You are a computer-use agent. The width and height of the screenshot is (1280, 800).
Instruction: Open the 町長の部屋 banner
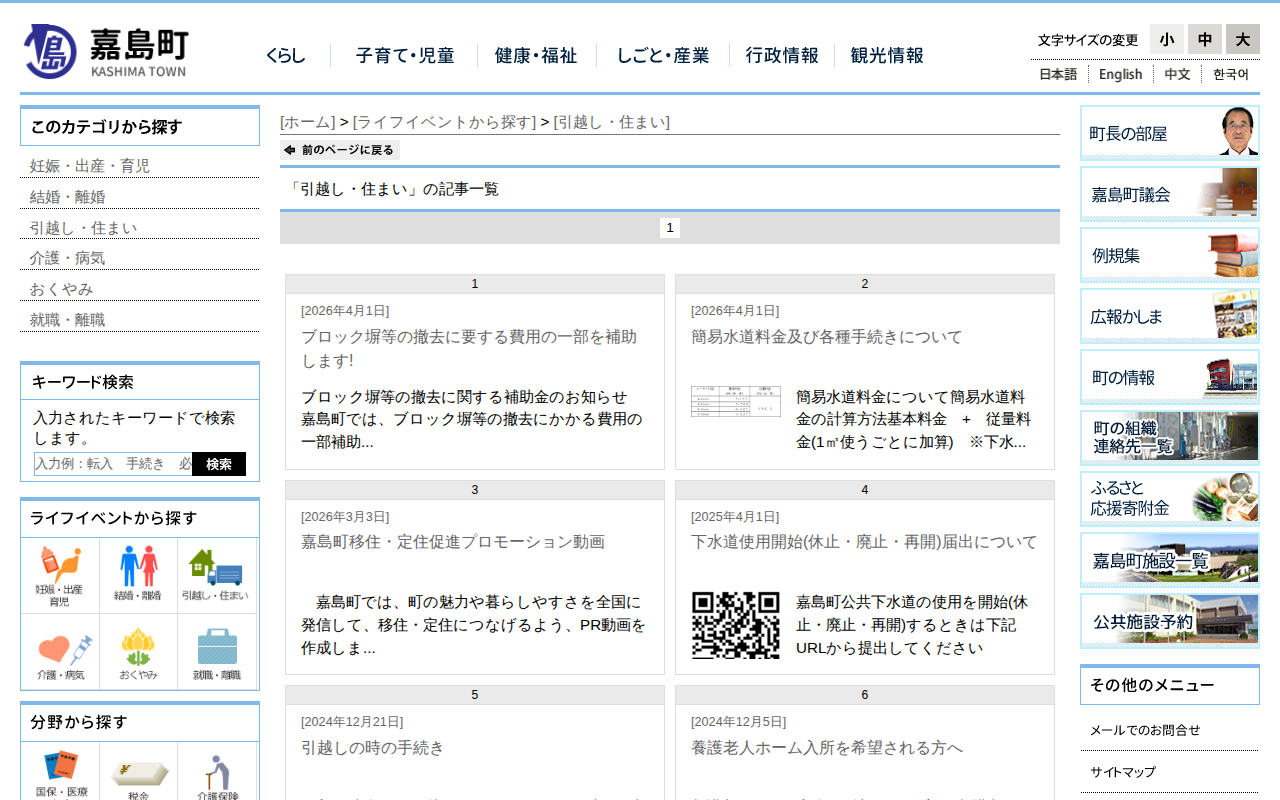1169,133
